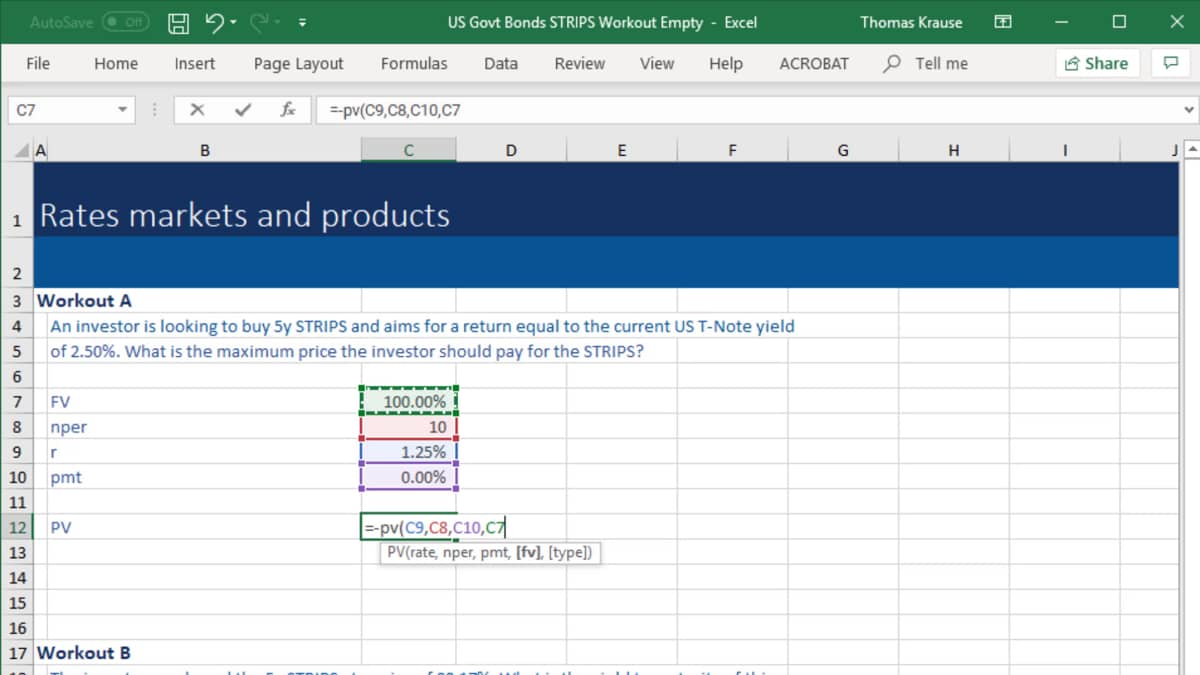Image resolution: width=1200 pixels, height=675 pixels.
Task: Expand the Name Box dropdown
Action: (122, 110)
